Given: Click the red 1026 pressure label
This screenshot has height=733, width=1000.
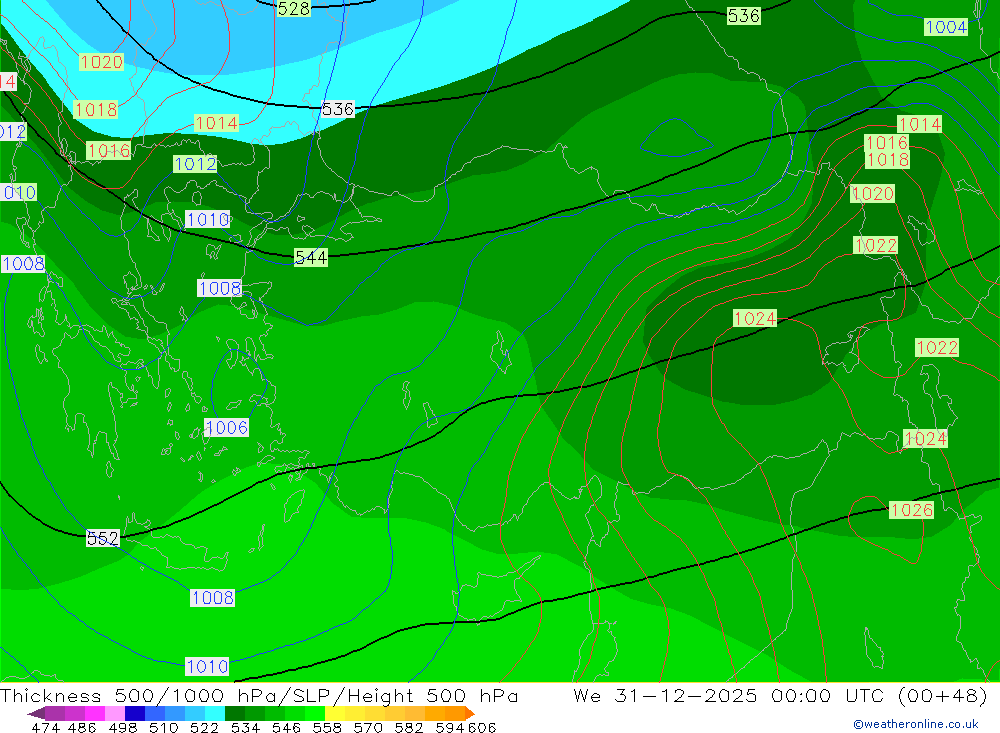Looking at the screenshot, I should (911, 510).
